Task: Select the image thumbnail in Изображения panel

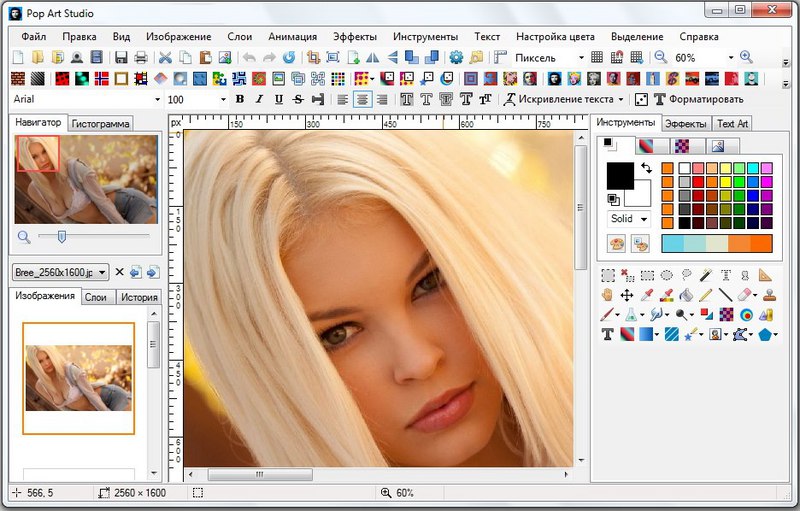Action: (79, 378)
